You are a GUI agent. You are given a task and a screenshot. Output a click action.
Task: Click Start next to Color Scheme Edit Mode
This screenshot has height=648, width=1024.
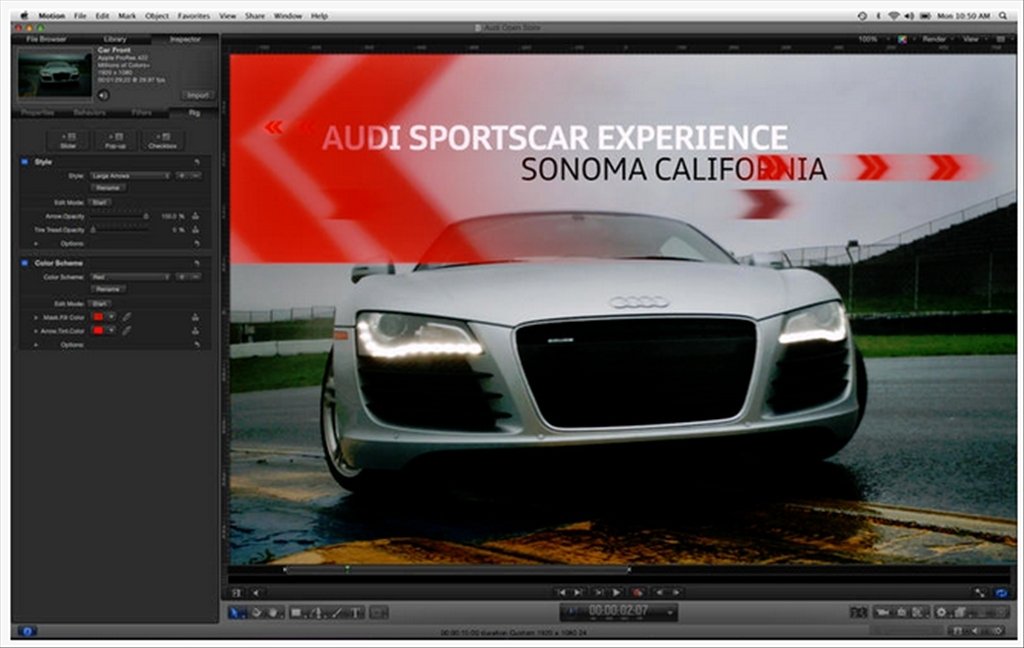[x=99, y=304]
